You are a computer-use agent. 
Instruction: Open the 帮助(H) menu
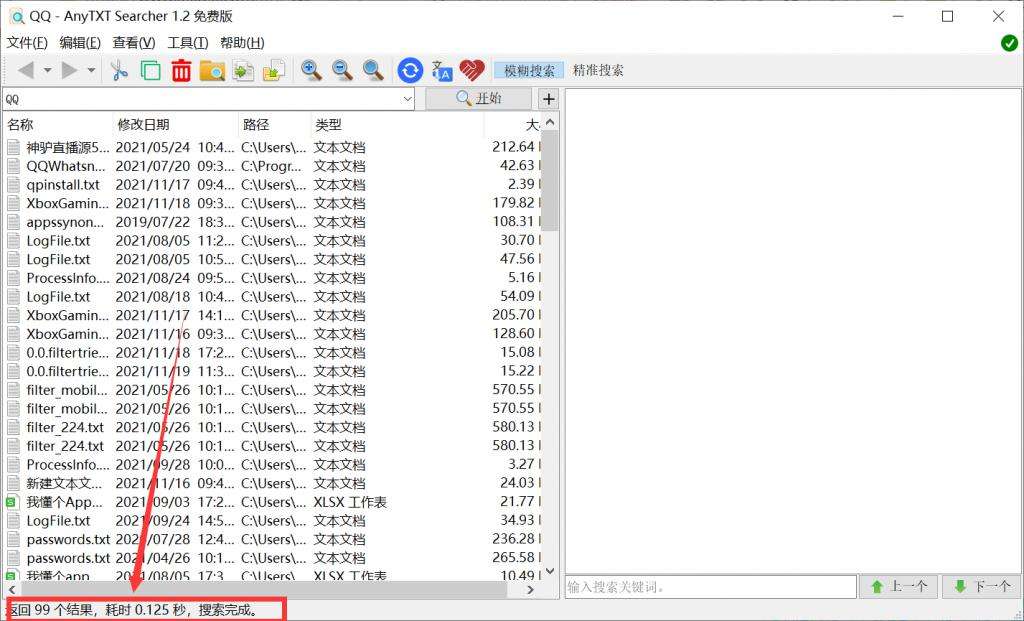[x=242, y=42]
